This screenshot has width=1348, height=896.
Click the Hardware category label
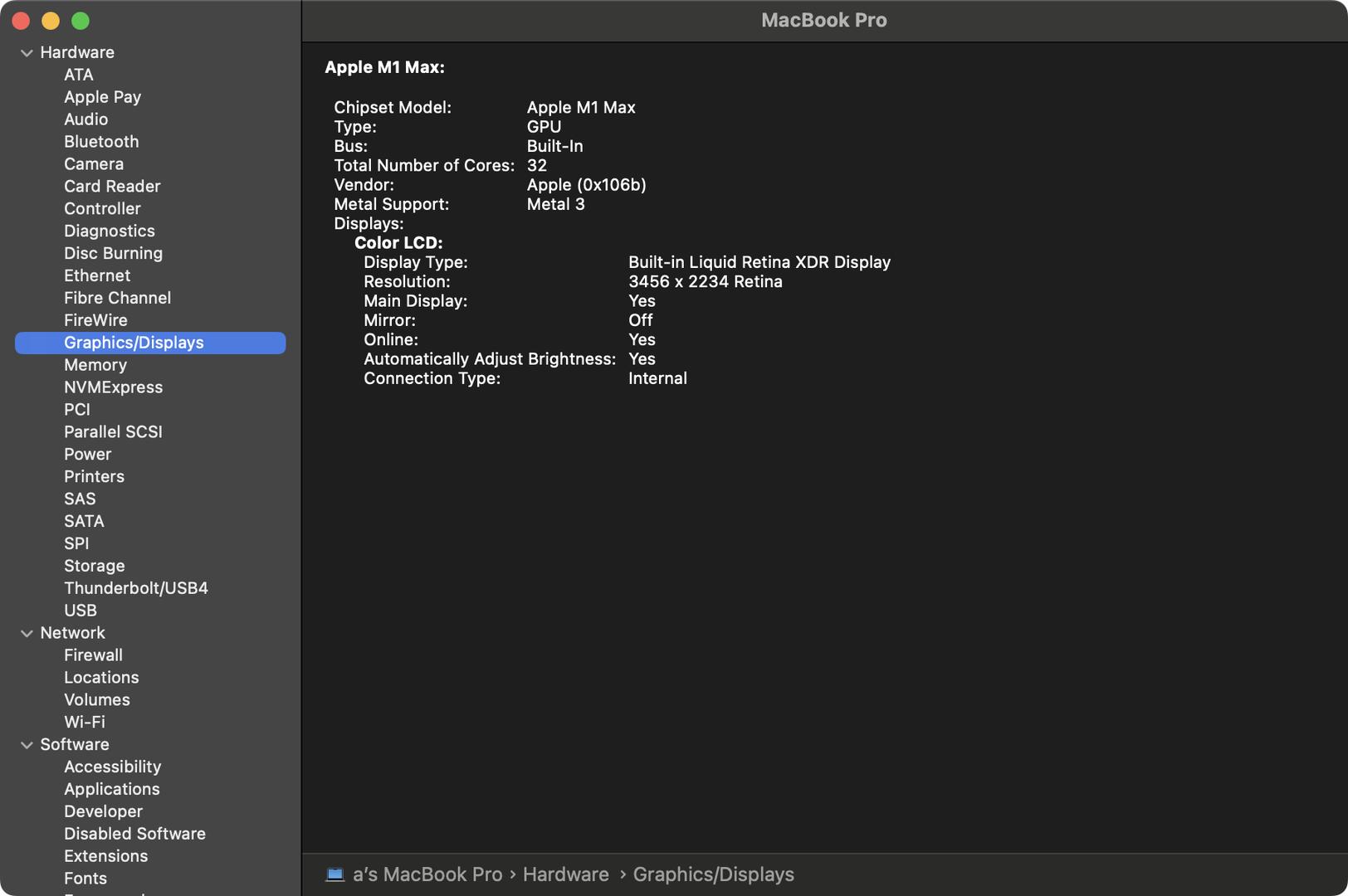click(x=77, y=53)
